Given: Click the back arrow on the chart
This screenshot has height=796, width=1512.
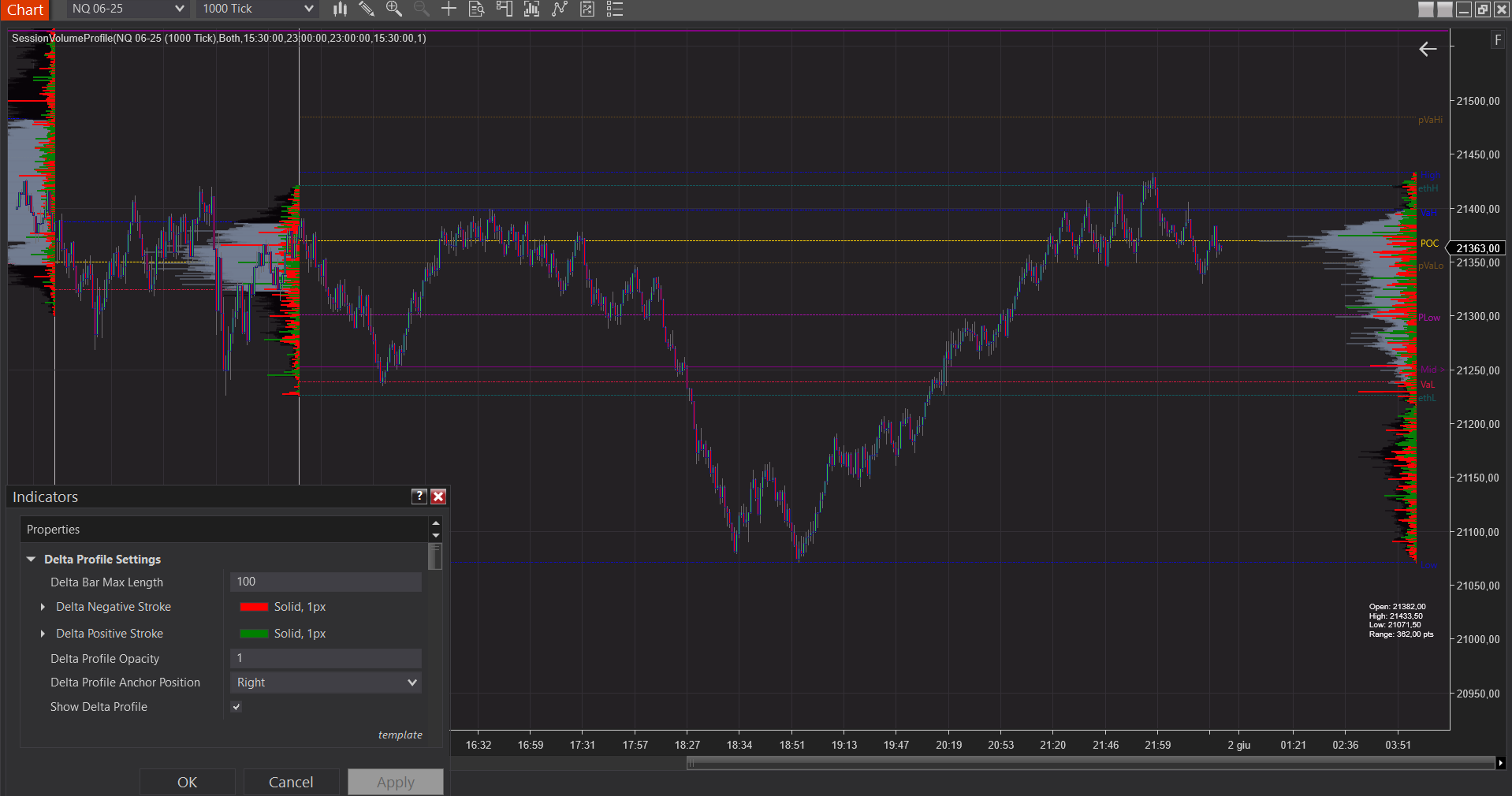Looking at the screenshot, I should point(1428,49).
